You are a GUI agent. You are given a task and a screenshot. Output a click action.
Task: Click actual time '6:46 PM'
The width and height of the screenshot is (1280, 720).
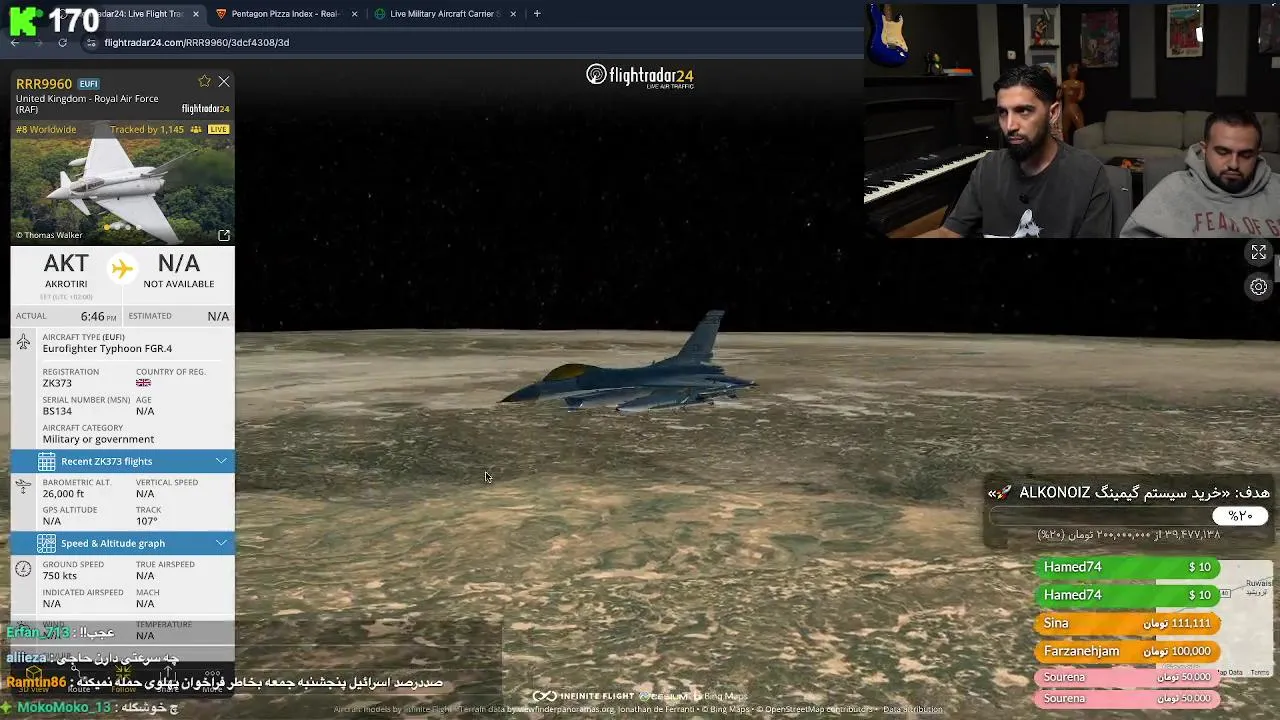pyautogui.click(x=98, y=316)
